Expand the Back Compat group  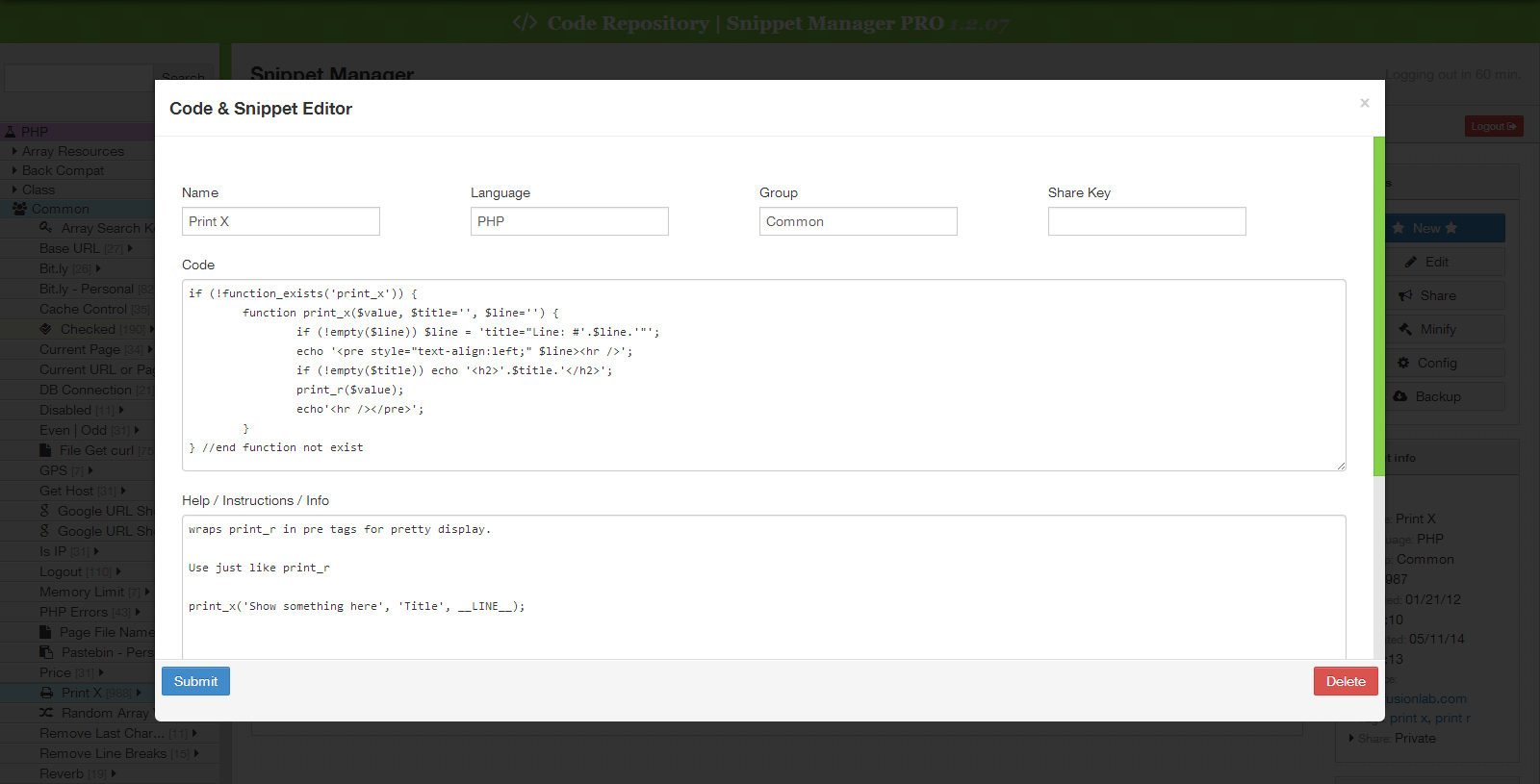coord(14,170)
